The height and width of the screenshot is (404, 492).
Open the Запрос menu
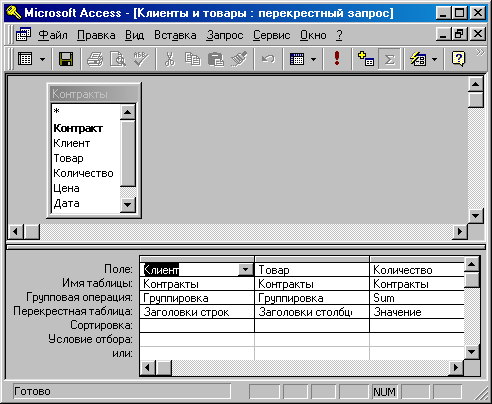click(x=225, y=35)
